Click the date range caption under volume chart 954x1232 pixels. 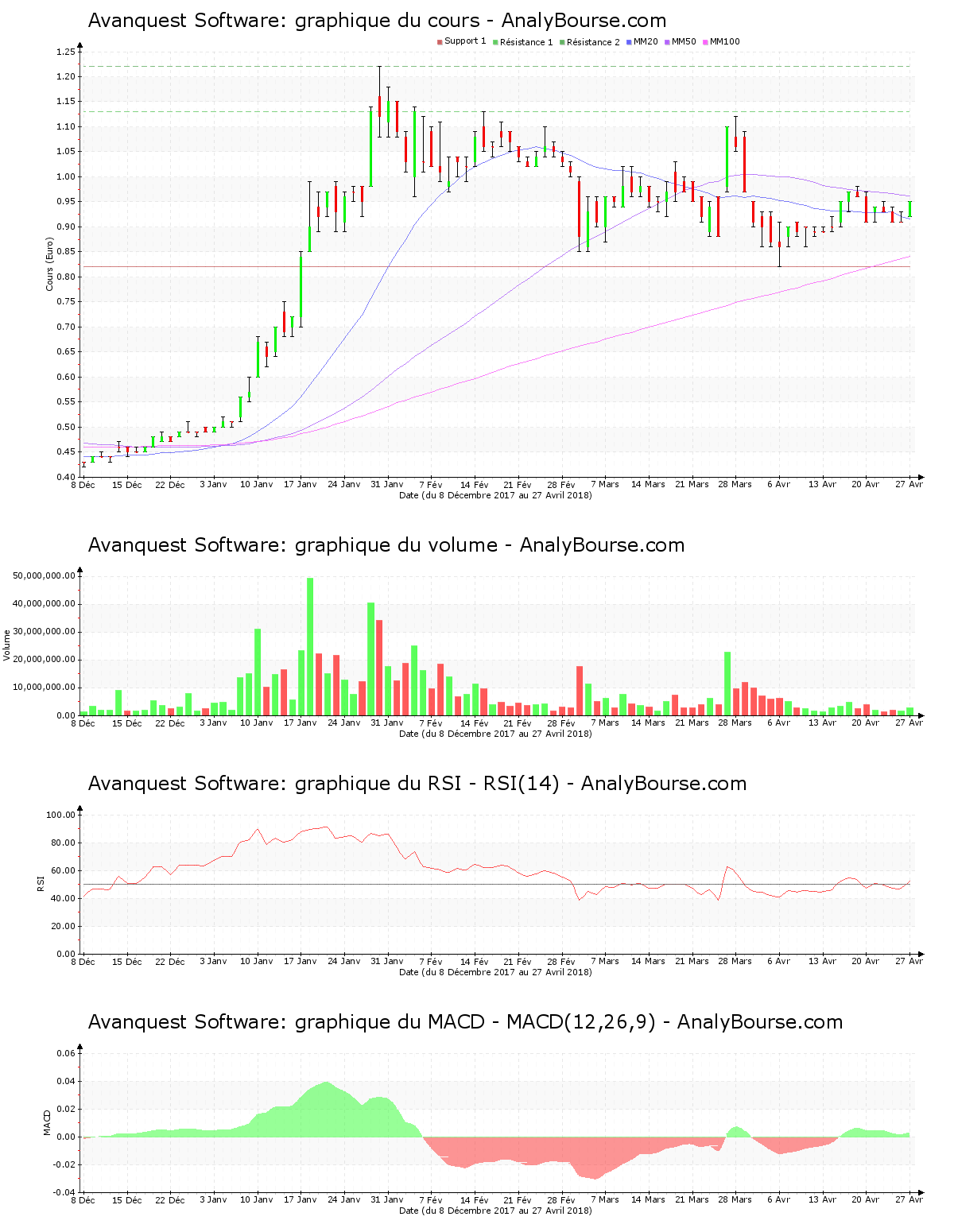tap(495, 733)
